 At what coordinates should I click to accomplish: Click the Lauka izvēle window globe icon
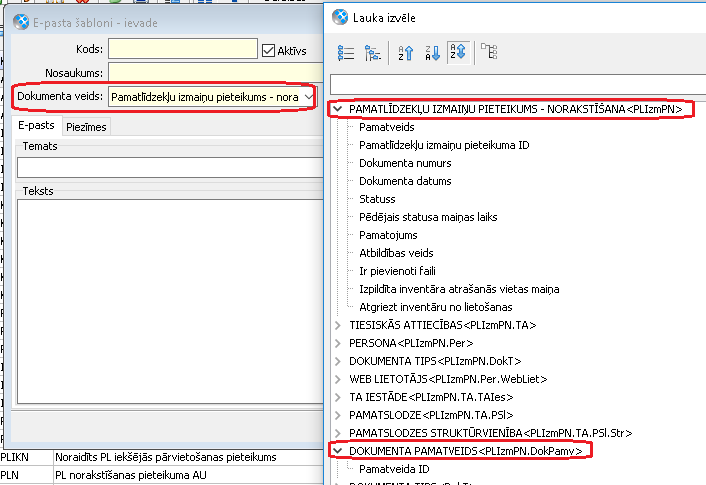click(340, 18)
